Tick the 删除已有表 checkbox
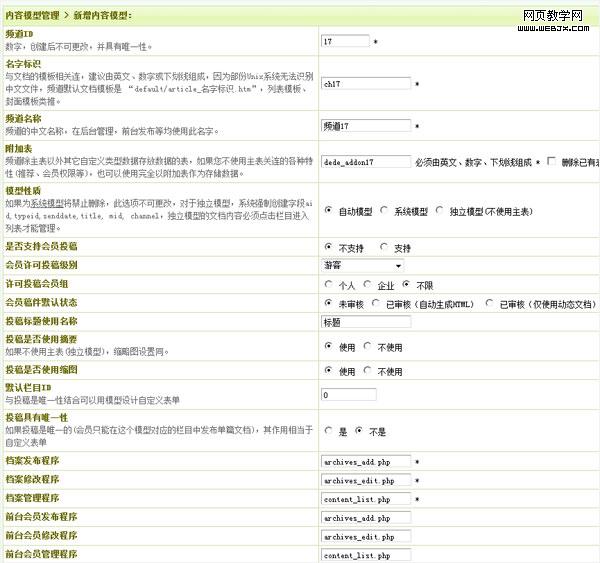This screenshot has height=563, width=600. [x=551, y=161]
